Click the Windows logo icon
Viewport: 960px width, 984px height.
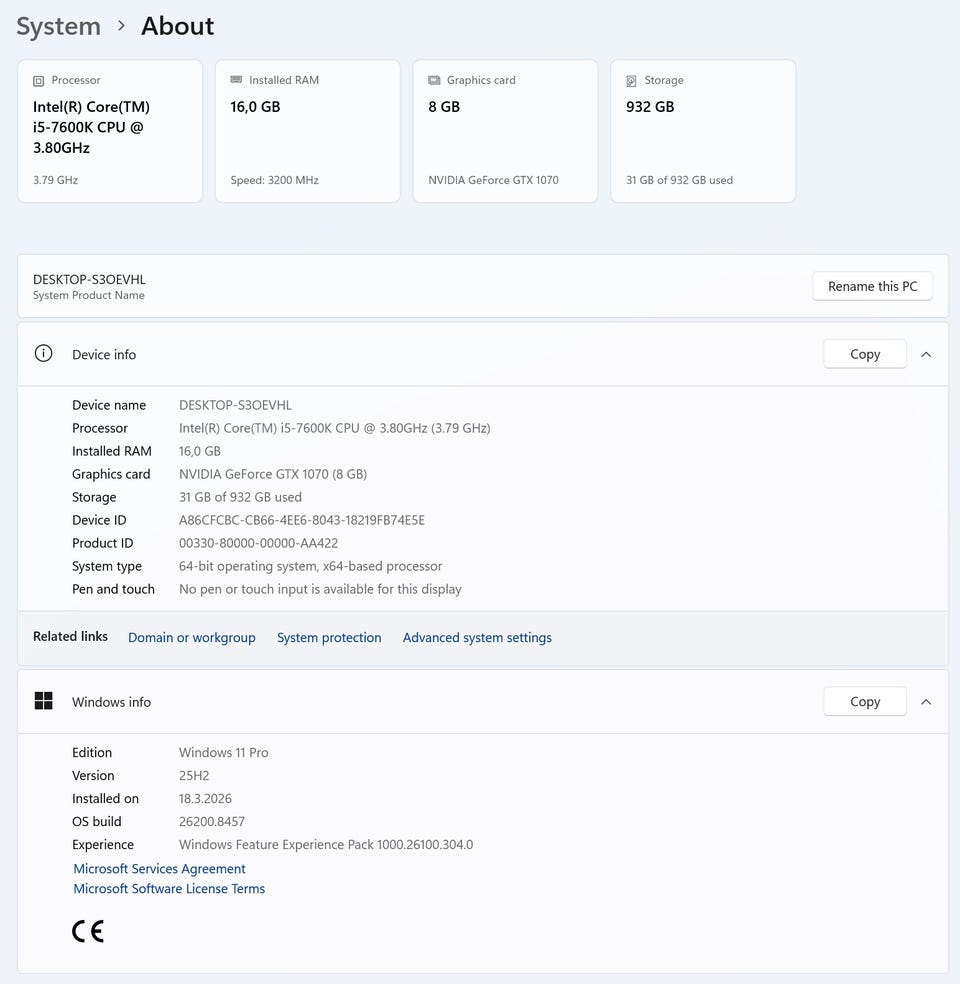[43, 701]
